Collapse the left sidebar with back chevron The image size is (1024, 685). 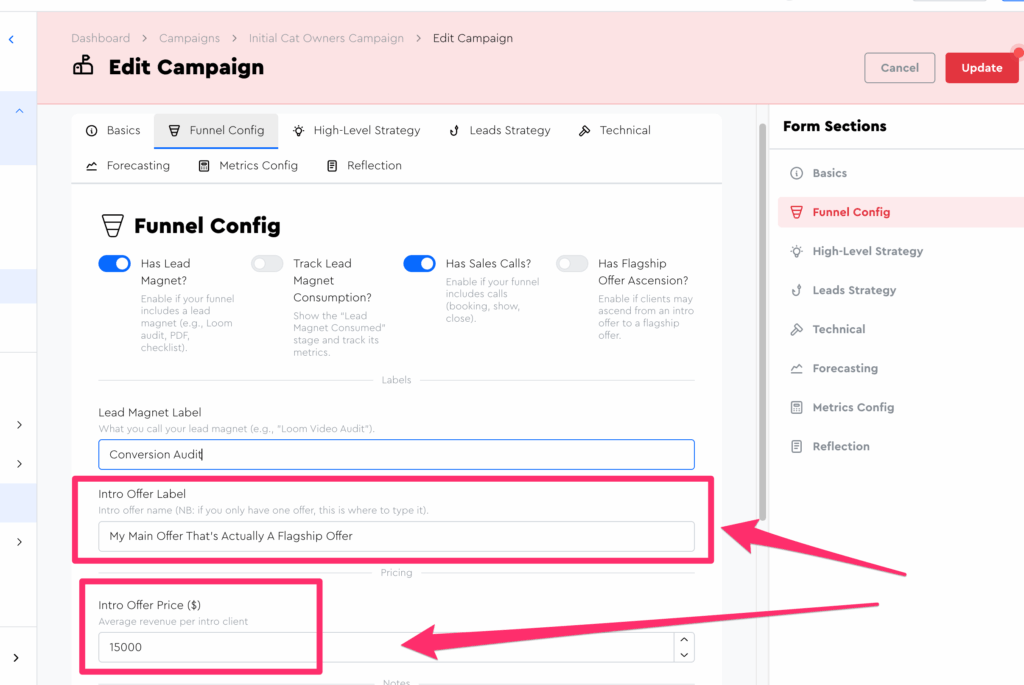pos(11,40)
